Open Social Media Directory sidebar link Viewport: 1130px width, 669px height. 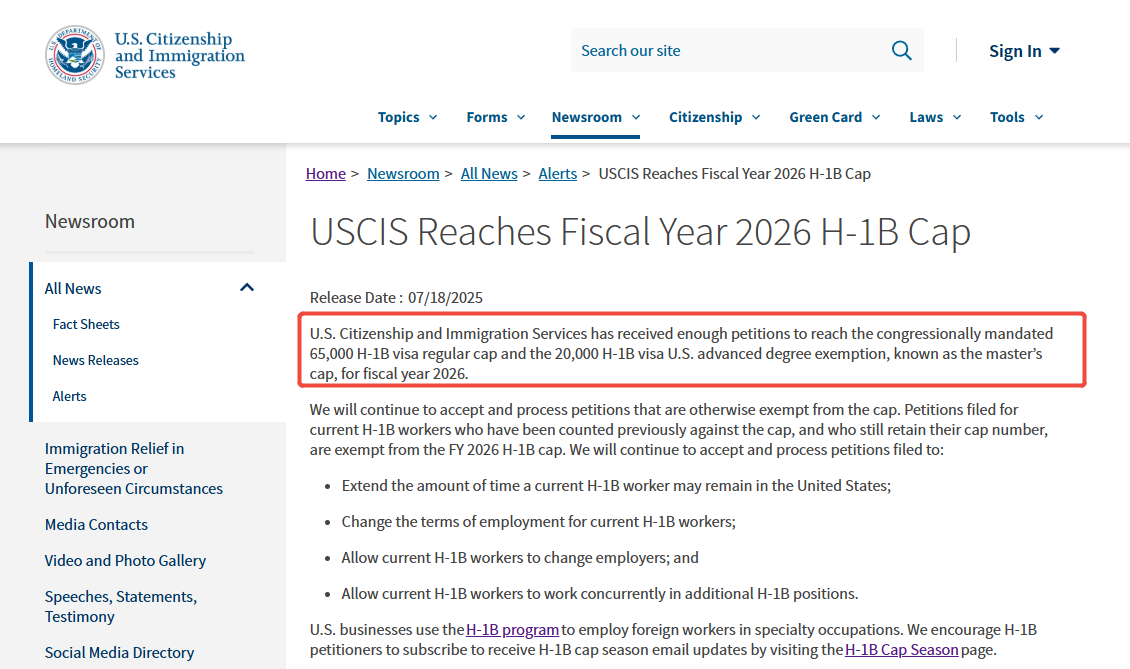(x=119, y=652)
